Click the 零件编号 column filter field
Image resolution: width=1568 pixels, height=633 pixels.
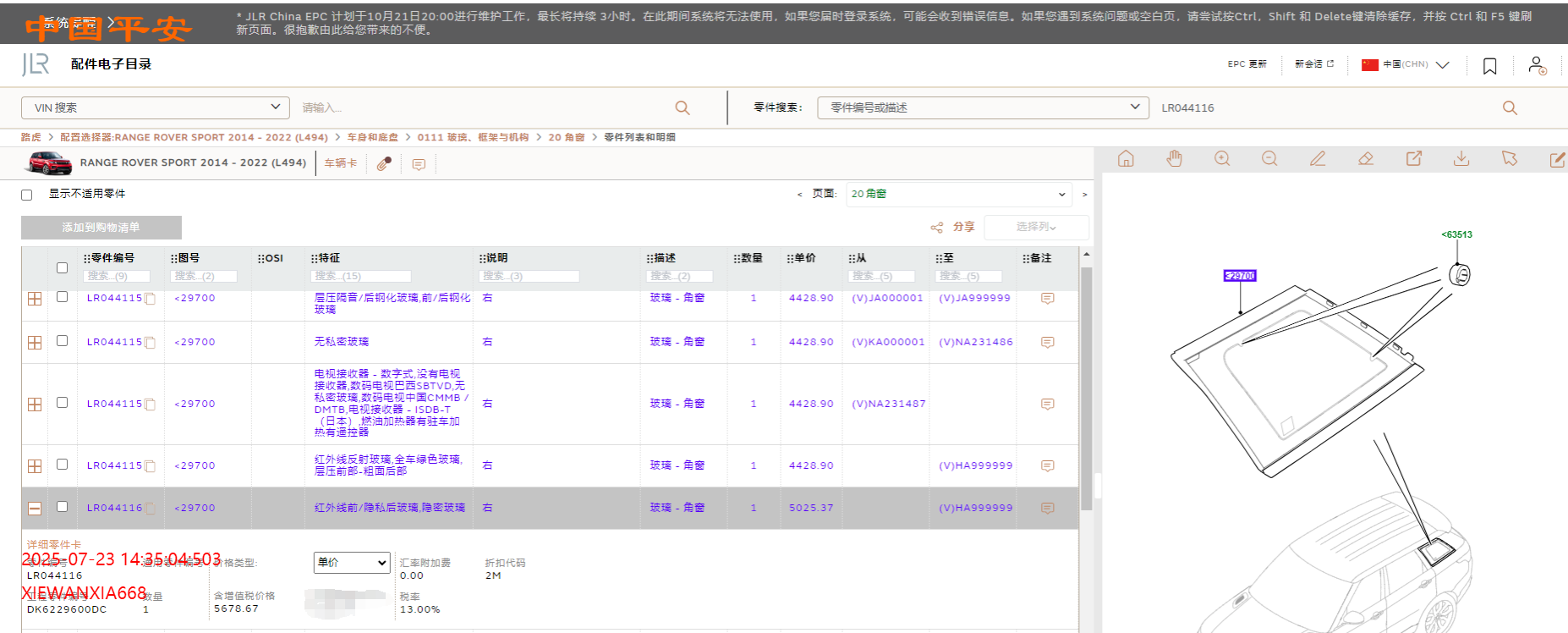pos(117,276)
